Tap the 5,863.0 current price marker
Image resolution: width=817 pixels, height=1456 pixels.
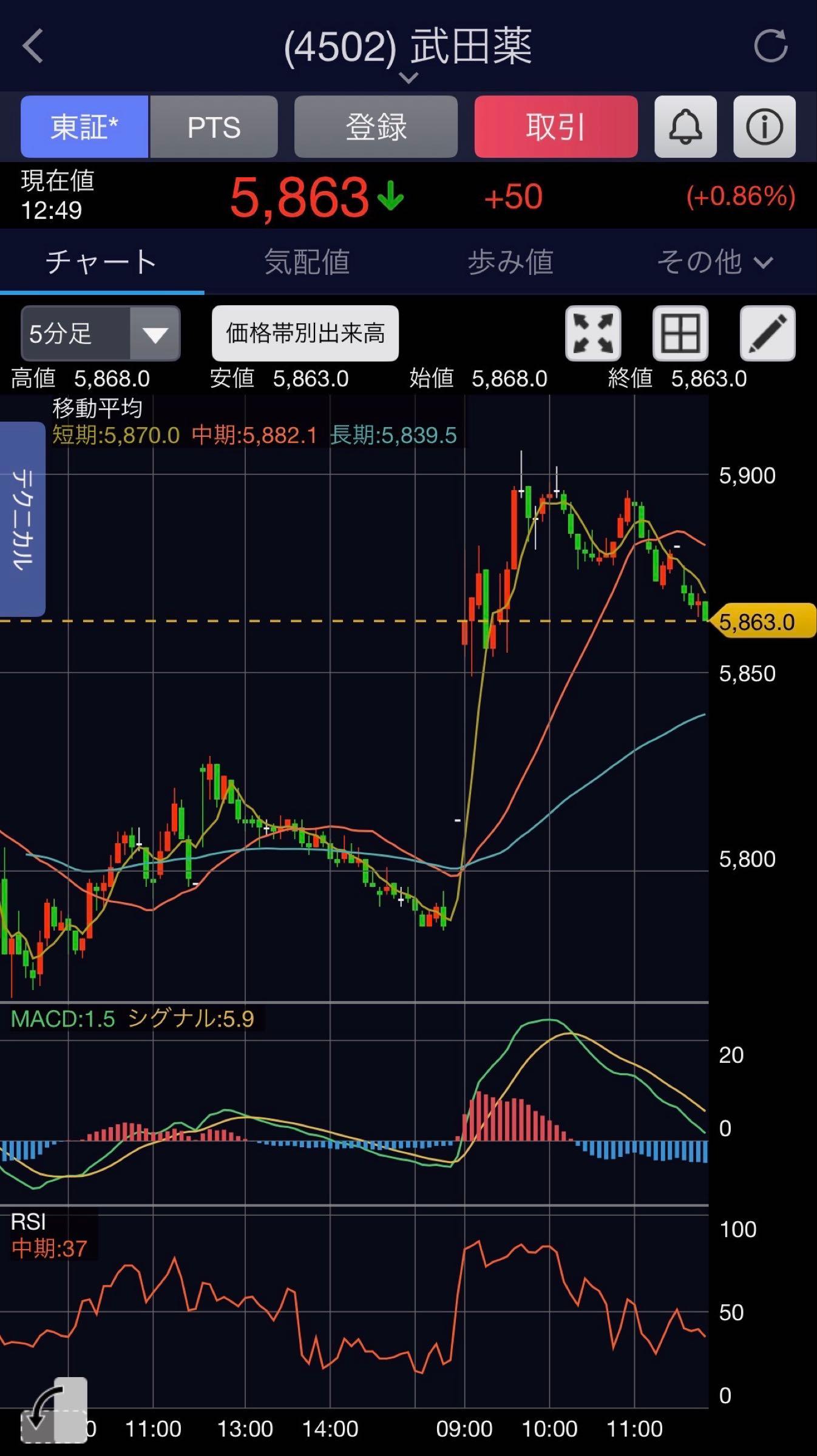tap(762, 622)
